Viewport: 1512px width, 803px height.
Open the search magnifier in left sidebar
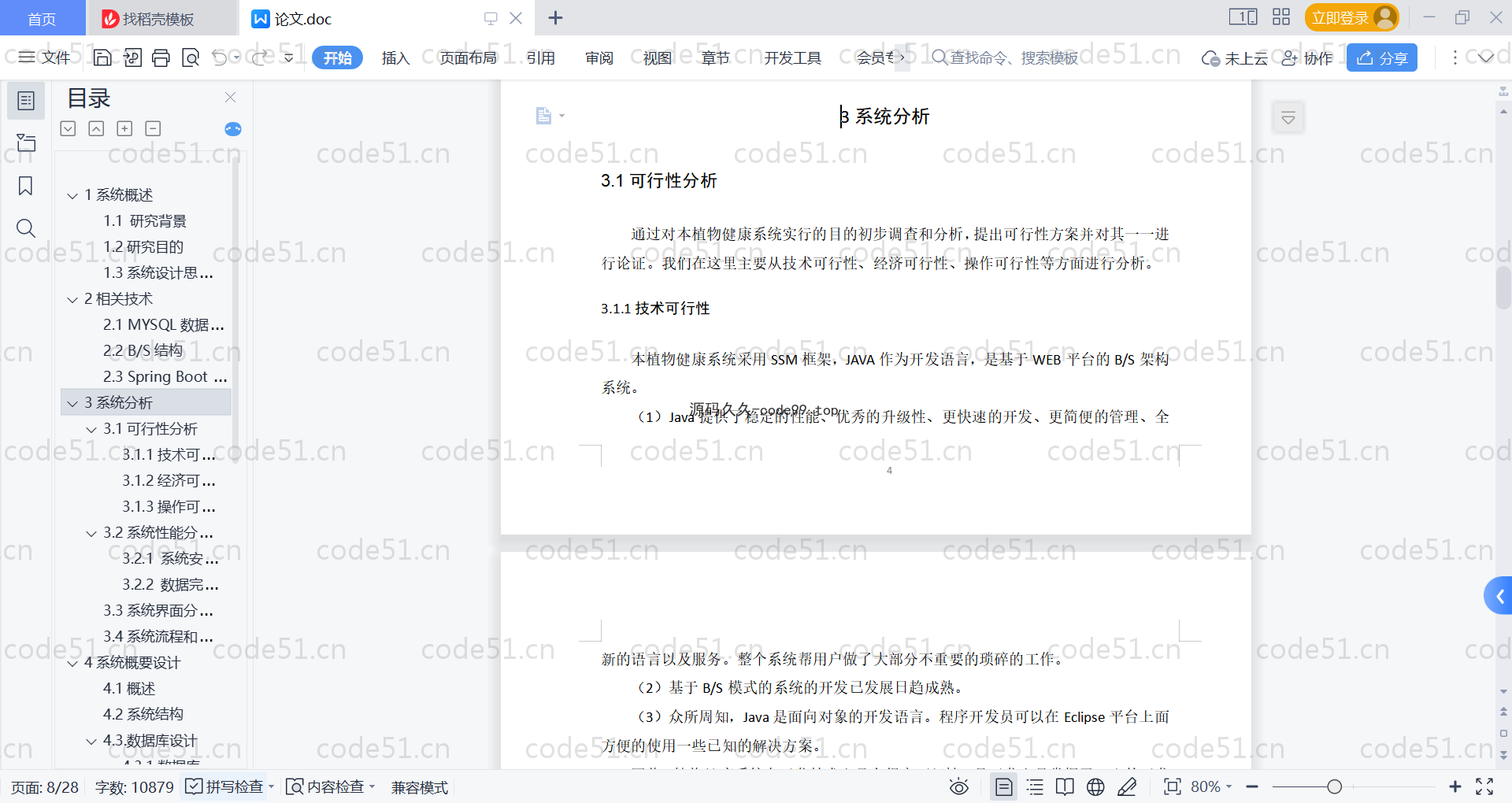coord(25,228)
